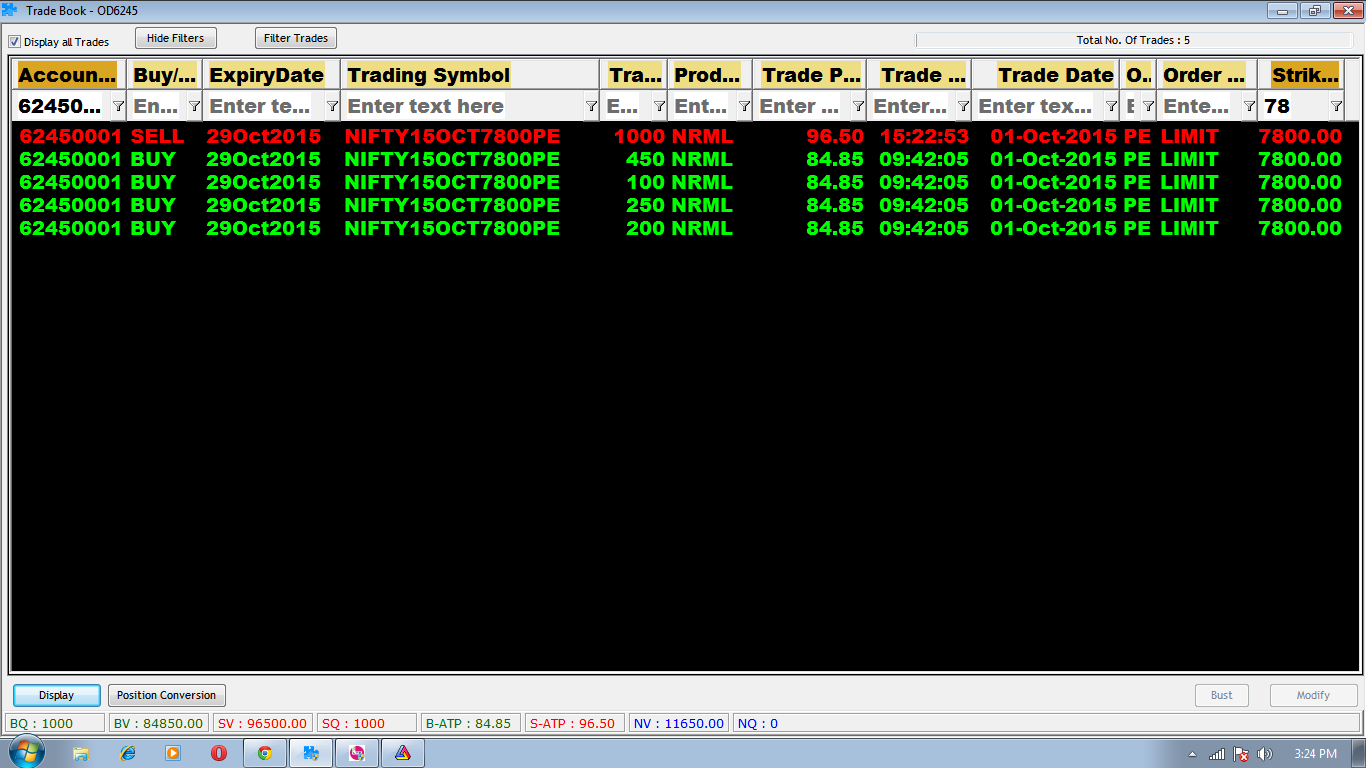This screenshot has width=1366, height=768.
Task: Click blue puzzle-piece trading app taskbar icon
Action: [311, 753]
